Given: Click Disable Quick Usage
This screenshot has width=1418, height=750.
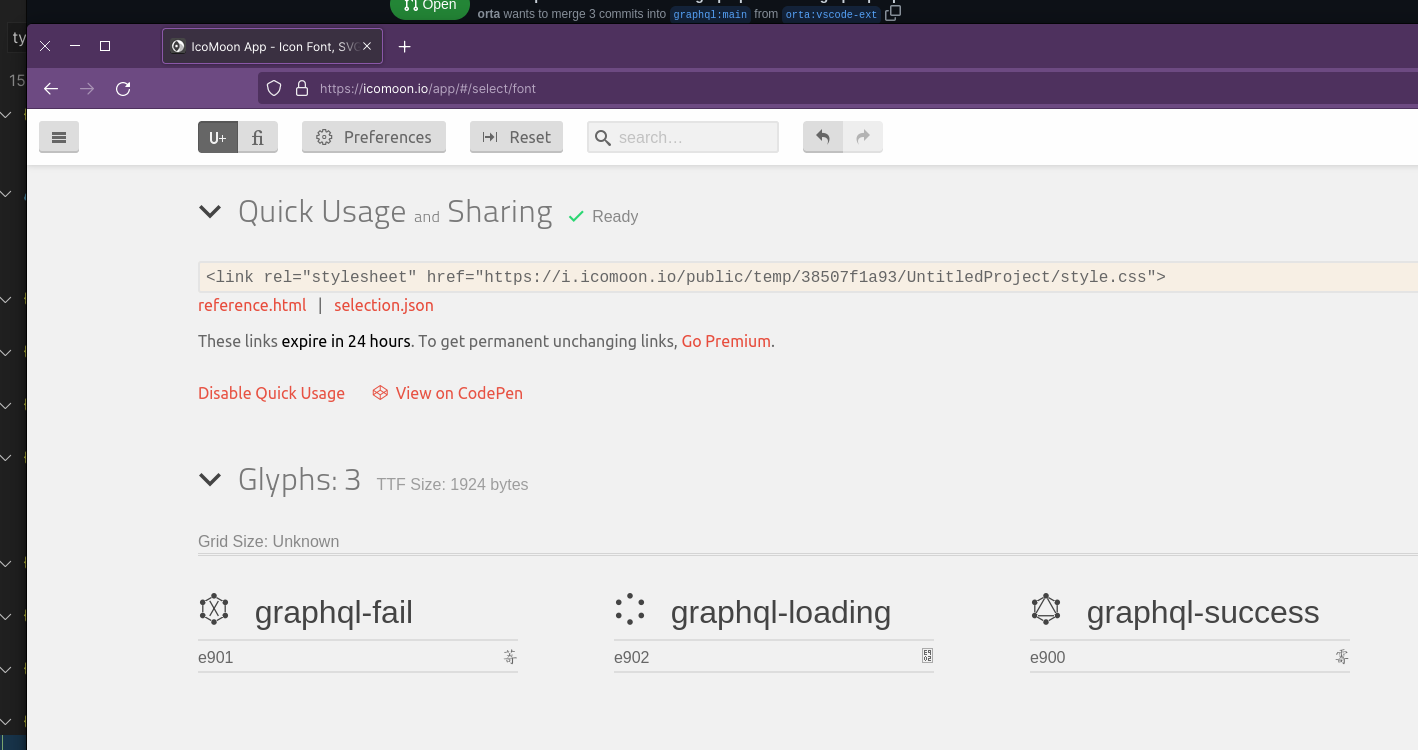Looking at the screenshot, I should coord(271,393).
